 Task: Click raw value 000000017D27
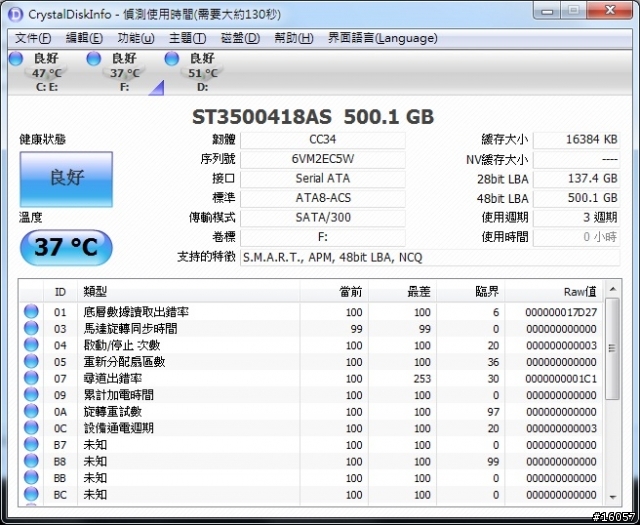tap(561, 312)
